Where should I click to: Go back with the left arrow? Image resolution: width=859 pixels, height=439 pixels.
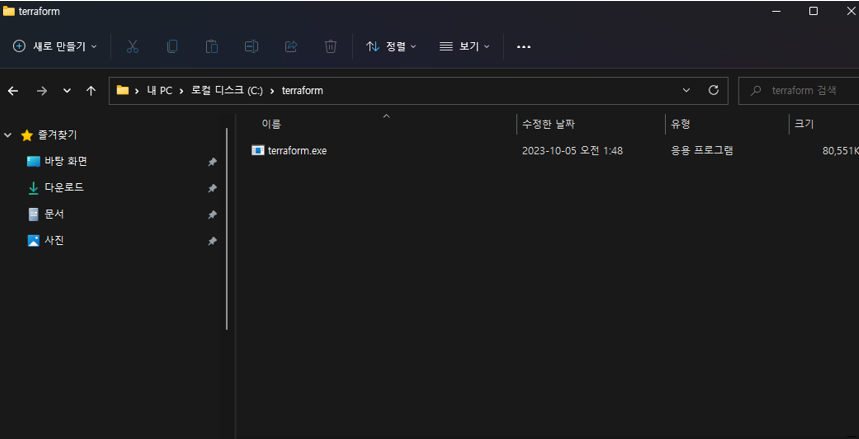pyautogui.click(x=13, y=91)
